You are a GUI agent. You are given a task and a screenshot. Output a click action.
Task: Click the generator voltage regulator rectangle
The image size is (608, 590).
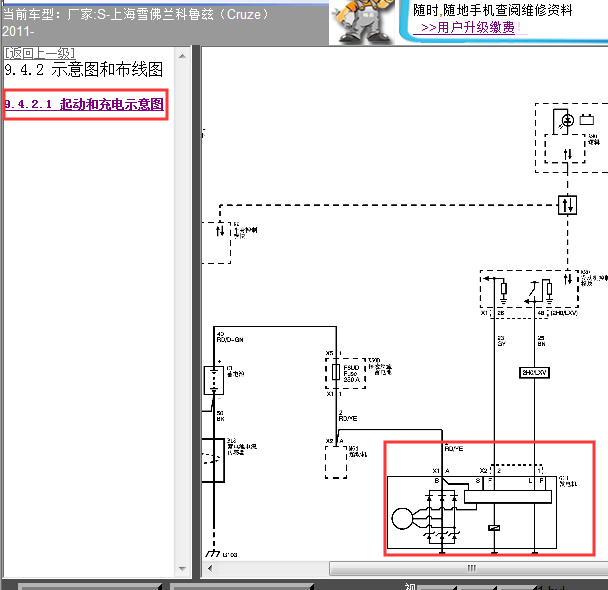click(508, 497)
